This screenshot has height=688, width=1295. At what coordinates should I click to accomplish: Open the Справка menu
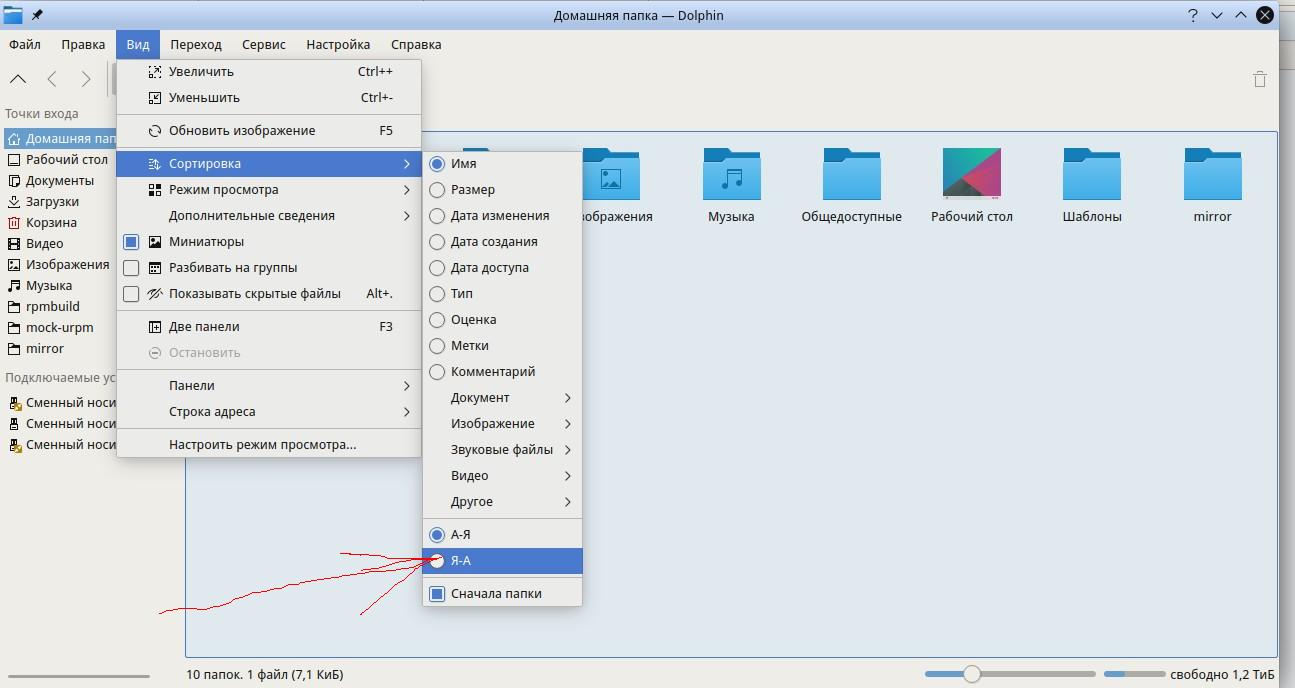click(416, 45)
